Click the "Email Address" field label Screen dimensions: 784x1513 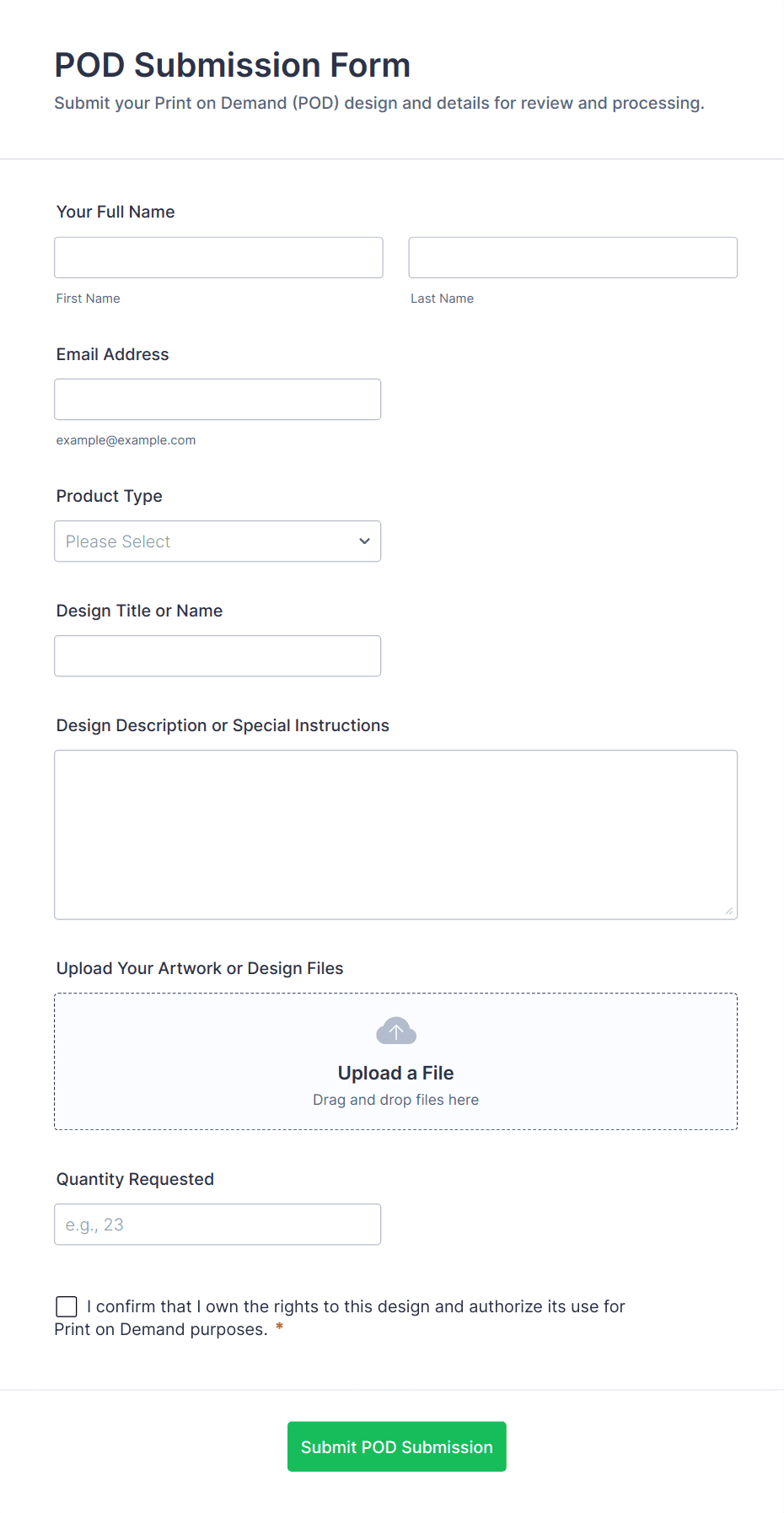[x=112, y=354]
